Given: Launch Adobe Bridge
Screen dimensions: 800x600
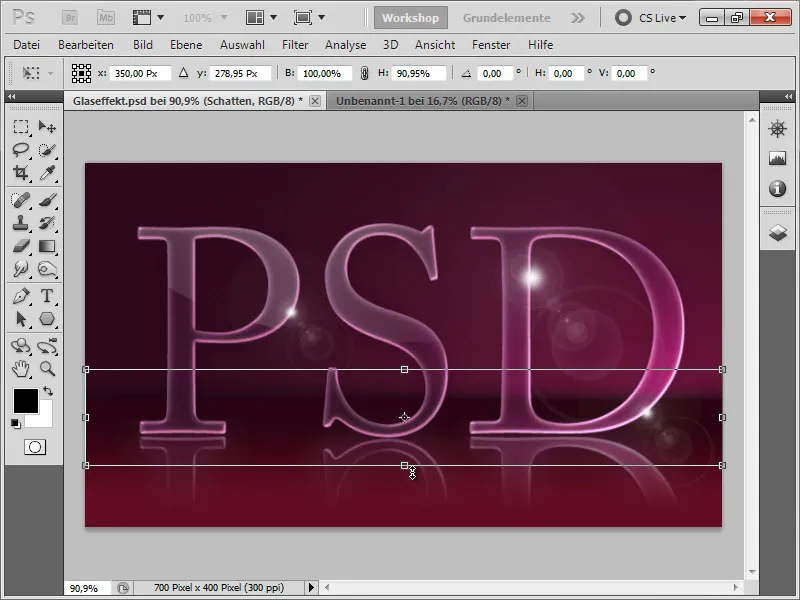Looking at the screenshot, I should (70, 18).
